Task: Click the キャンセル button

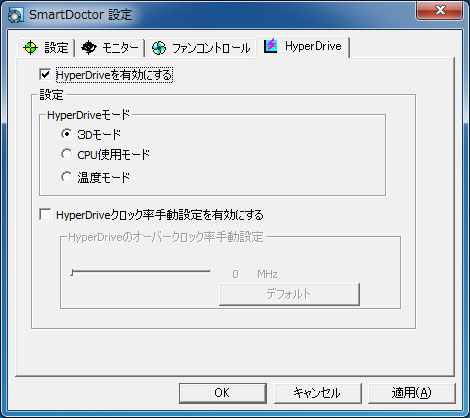Action: coord(318,393)
